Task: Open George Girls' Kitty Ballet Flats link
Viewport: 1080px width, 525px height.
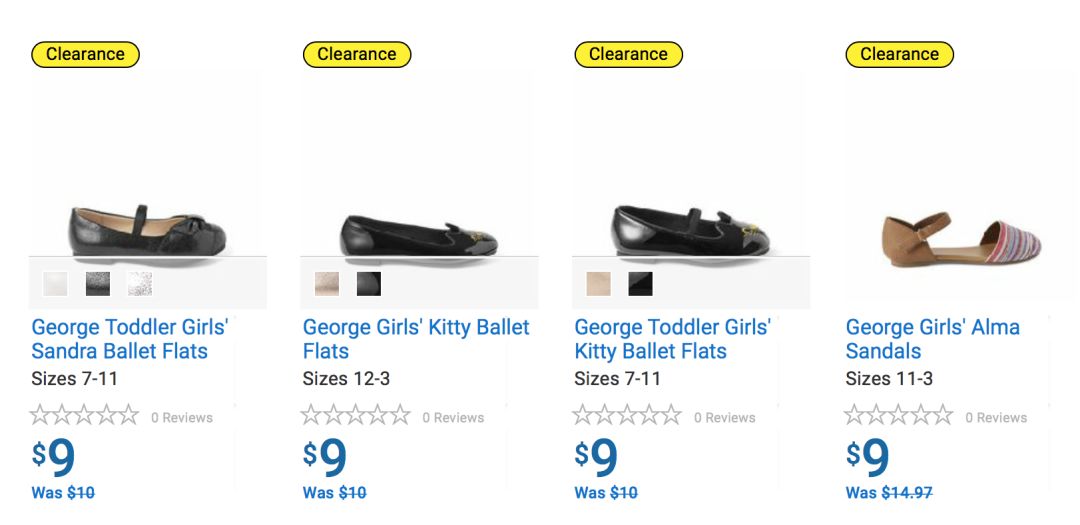Action: tap(416, 339)
